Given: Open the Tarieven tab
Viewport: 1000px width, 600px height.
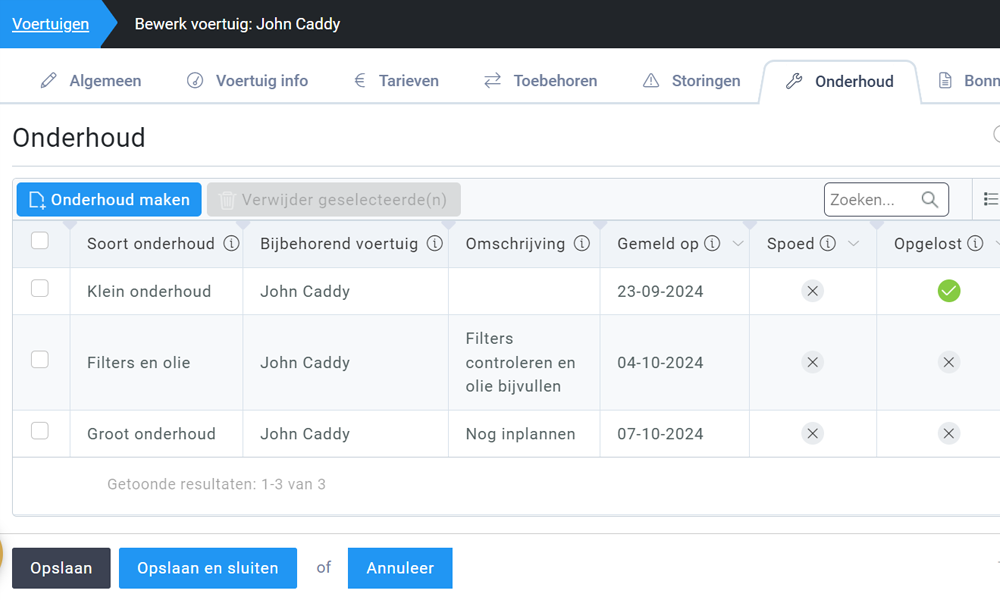Looking at the screenshot, I should coord(396,81).
